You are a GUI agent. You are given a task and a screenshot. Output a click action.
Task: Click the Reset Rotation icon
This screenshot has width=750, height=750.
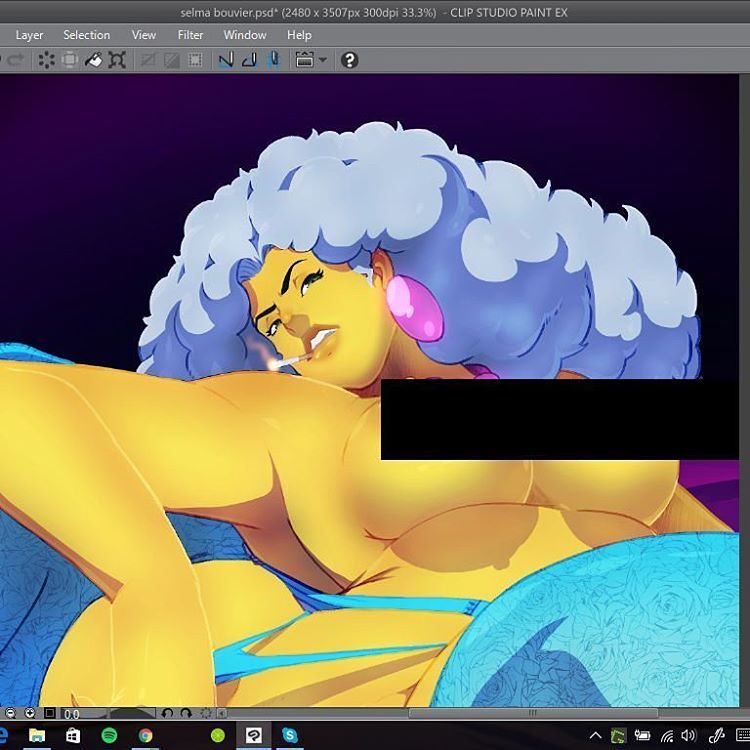206,714
